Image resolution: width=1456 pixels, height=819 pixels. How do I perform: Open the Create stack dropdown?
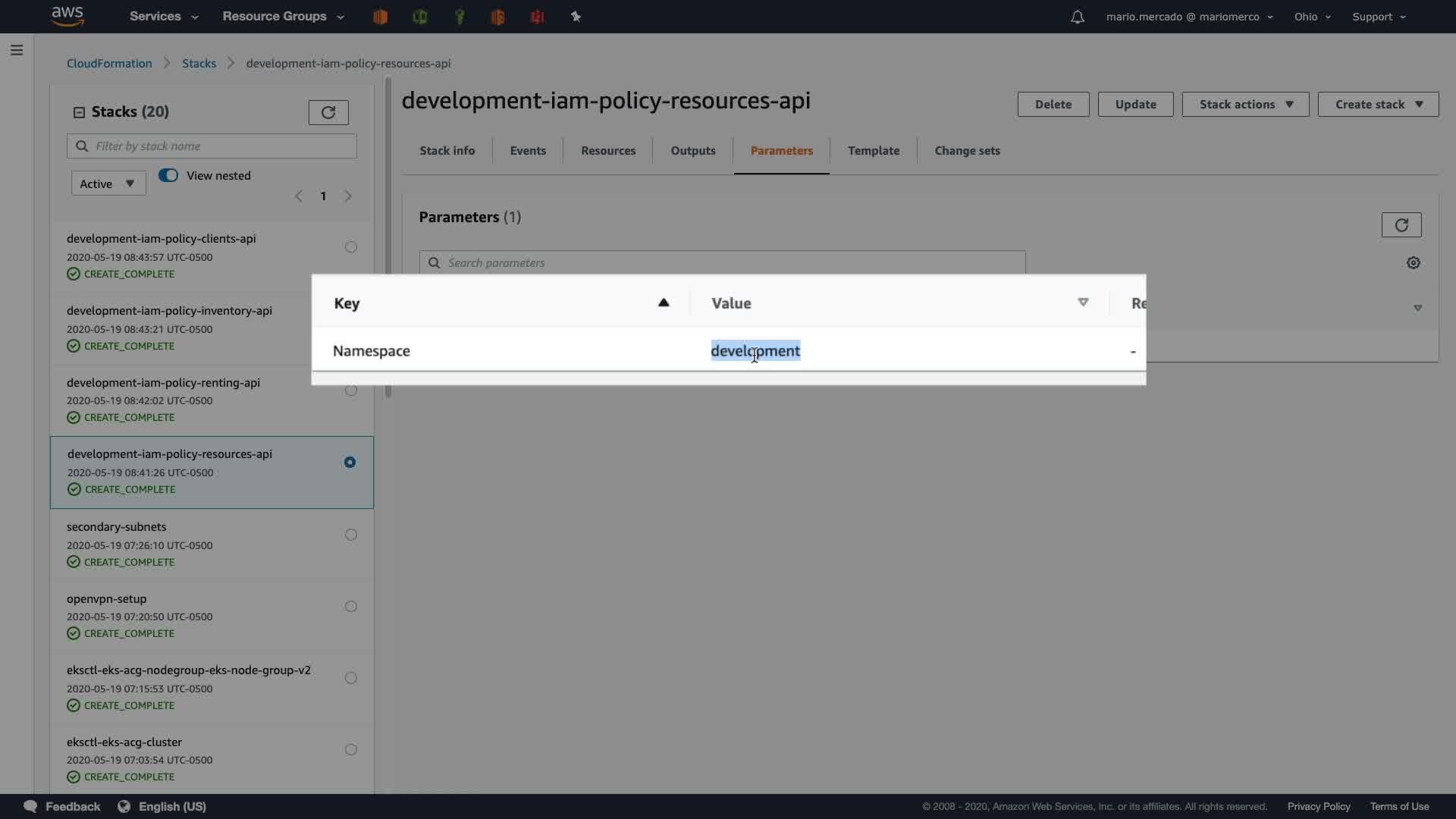(x=1377, y=105)
